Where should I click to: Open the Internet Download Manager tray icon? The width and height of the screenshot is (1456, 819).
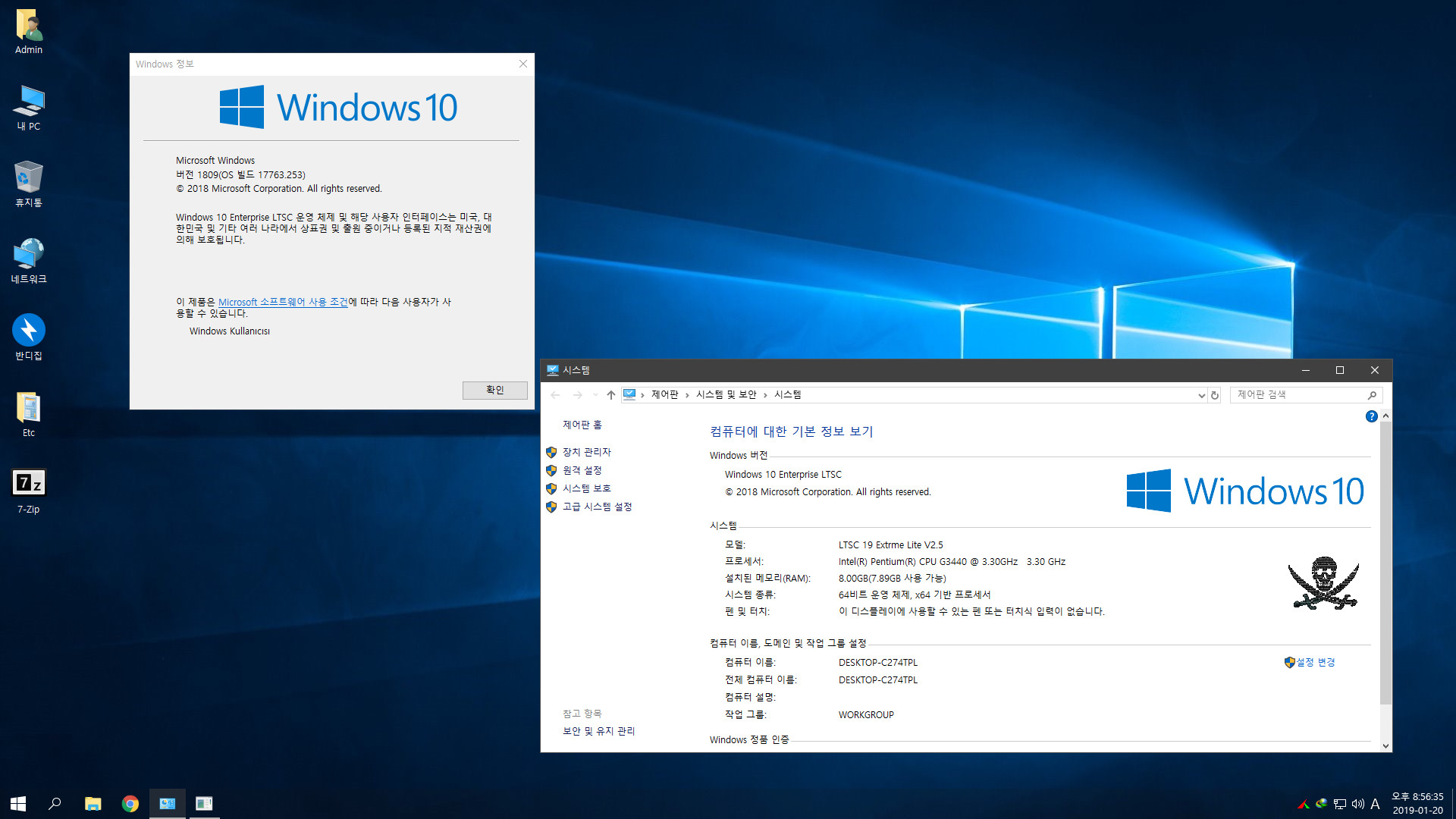coord(1321,804)
